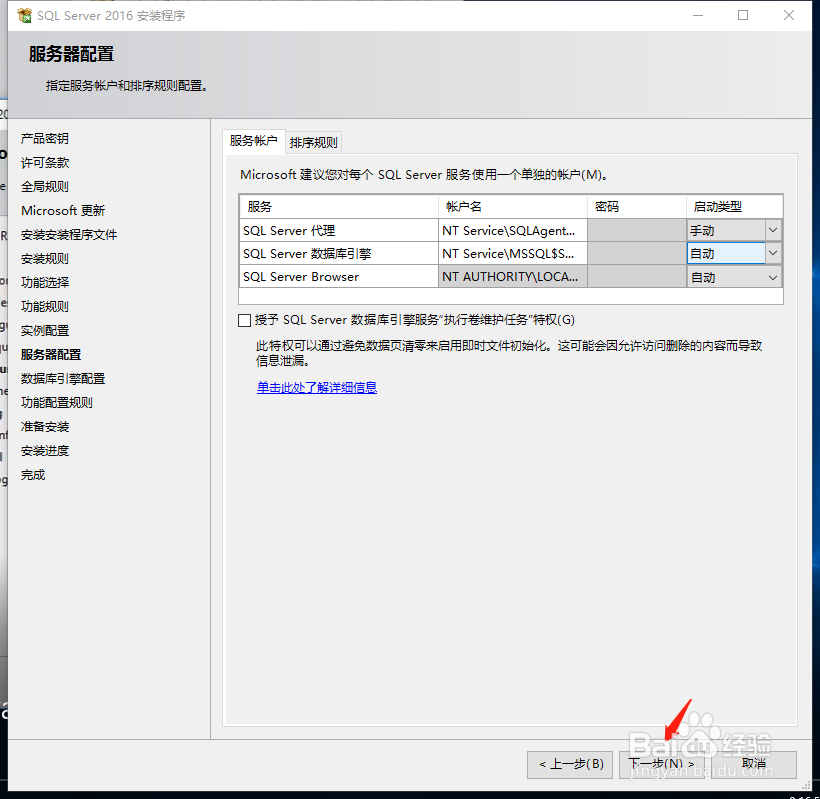
Task: Select the SQL Server Browser service row
Action: (x=339, y=277)
